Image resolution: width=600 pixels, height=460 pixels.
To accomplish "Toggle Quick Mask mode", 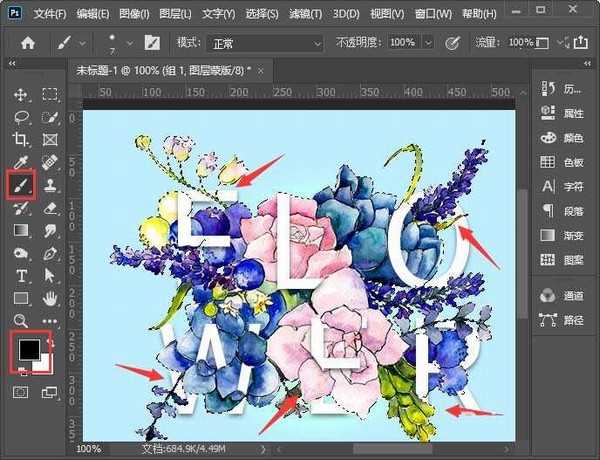I will pos(20,393).
